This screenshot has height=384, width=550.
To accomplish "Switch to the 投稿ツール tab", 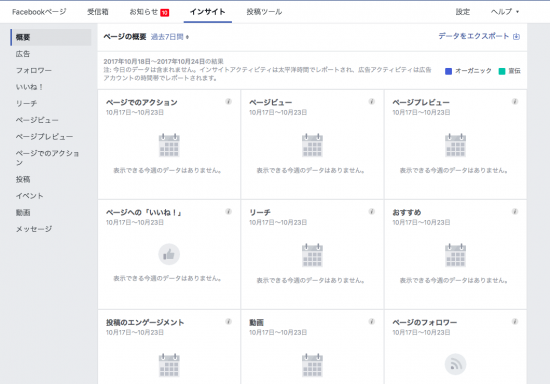I will [264, 12].
